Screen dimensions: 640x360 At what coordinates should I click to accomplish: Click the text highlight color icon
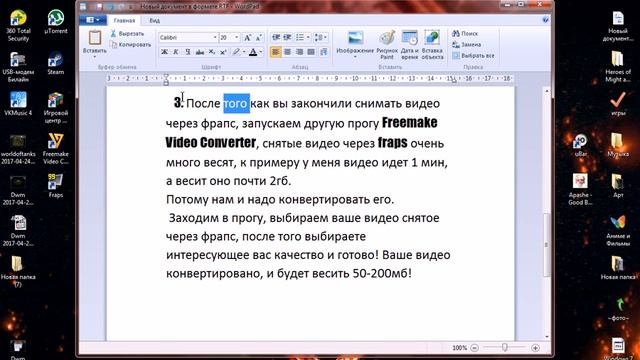(236, 52)
